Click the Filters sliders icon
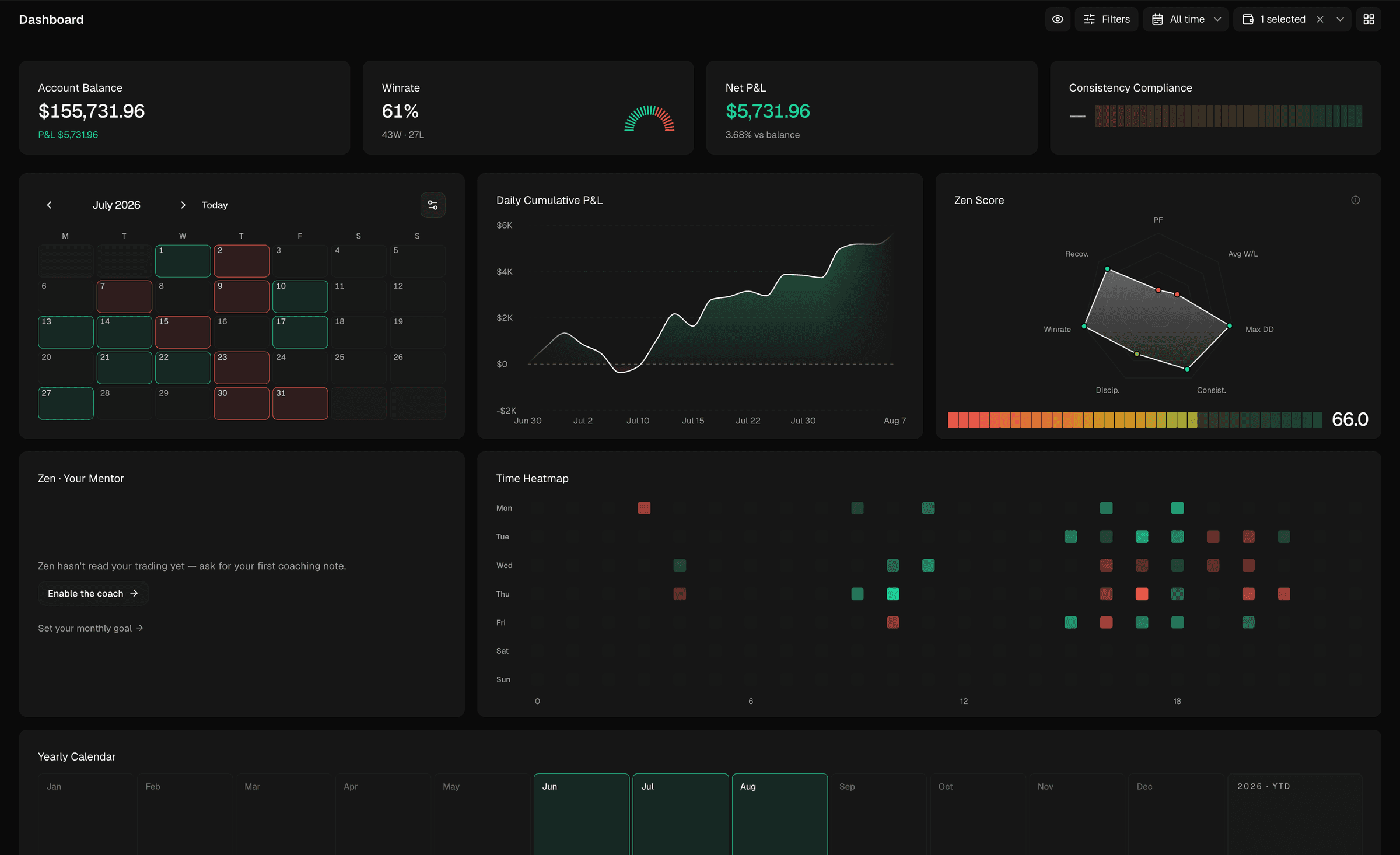This screenshot has width=1400, height=855. [1089, 19]
